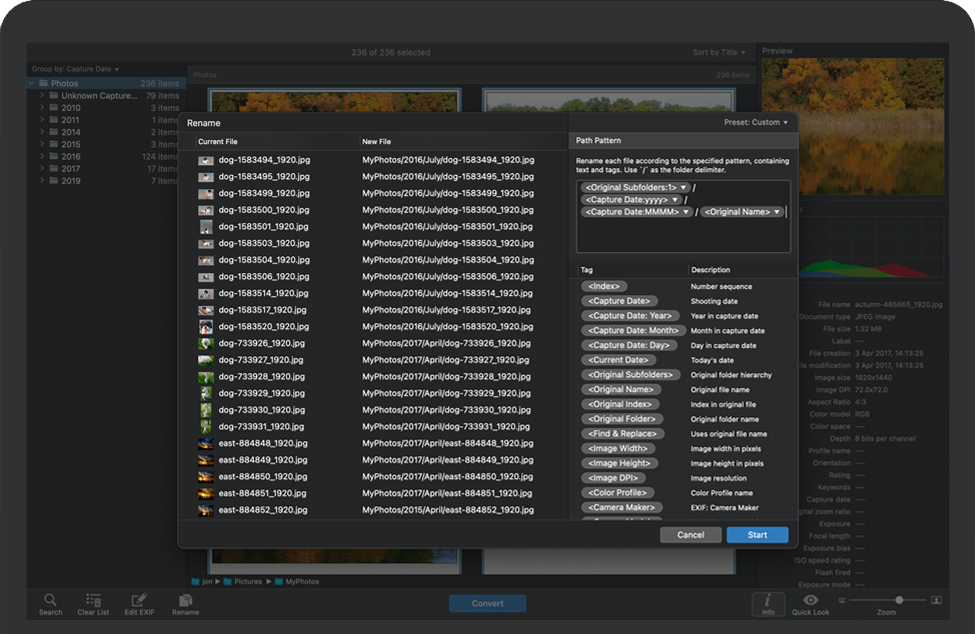975x634 pixels.
Task: Open Original Subfolders:1 tag dropdown arrow
Action: tap(683, 188)
